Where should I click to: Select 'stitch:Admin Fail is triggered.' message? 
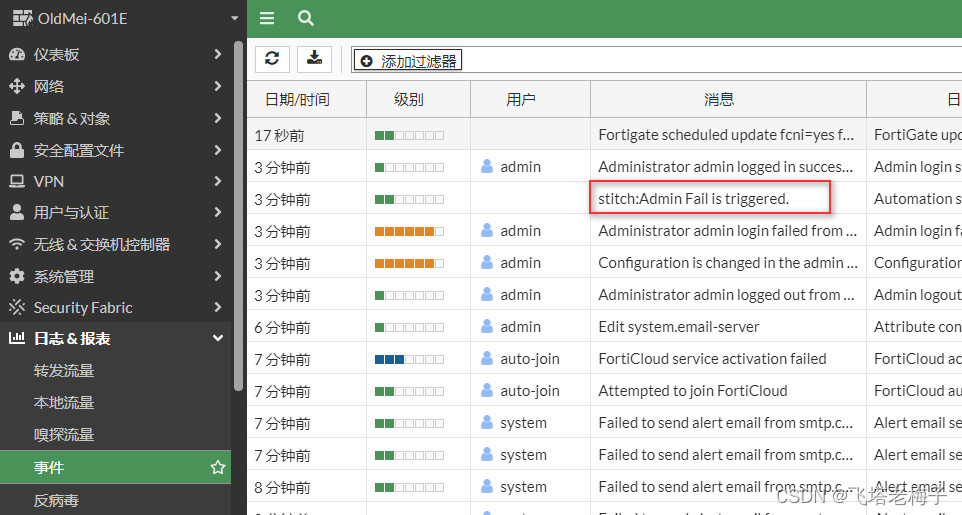click(x=693, y=199)
